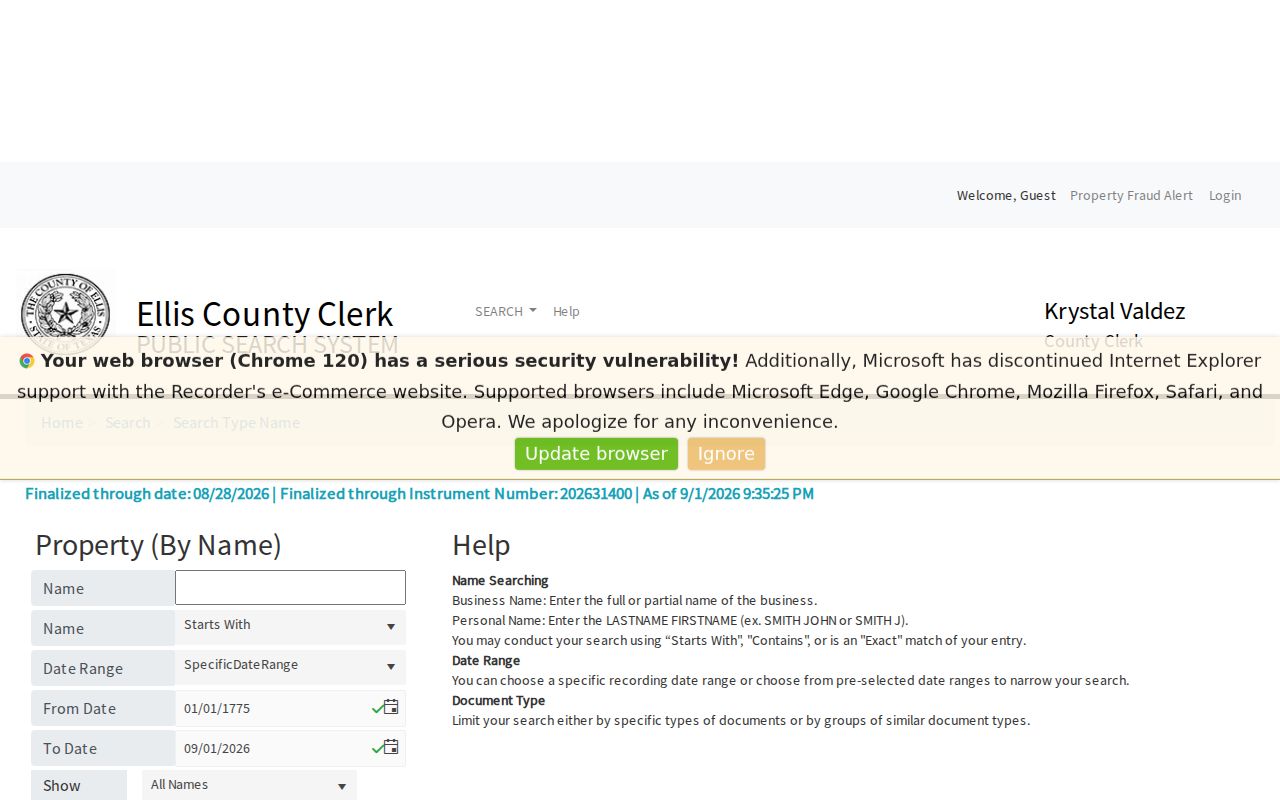Image resolution: width=1280 pixels, height=800 pixels.
Task: Click the Chrome icon in the warning banner
Action: coord(27,361)
